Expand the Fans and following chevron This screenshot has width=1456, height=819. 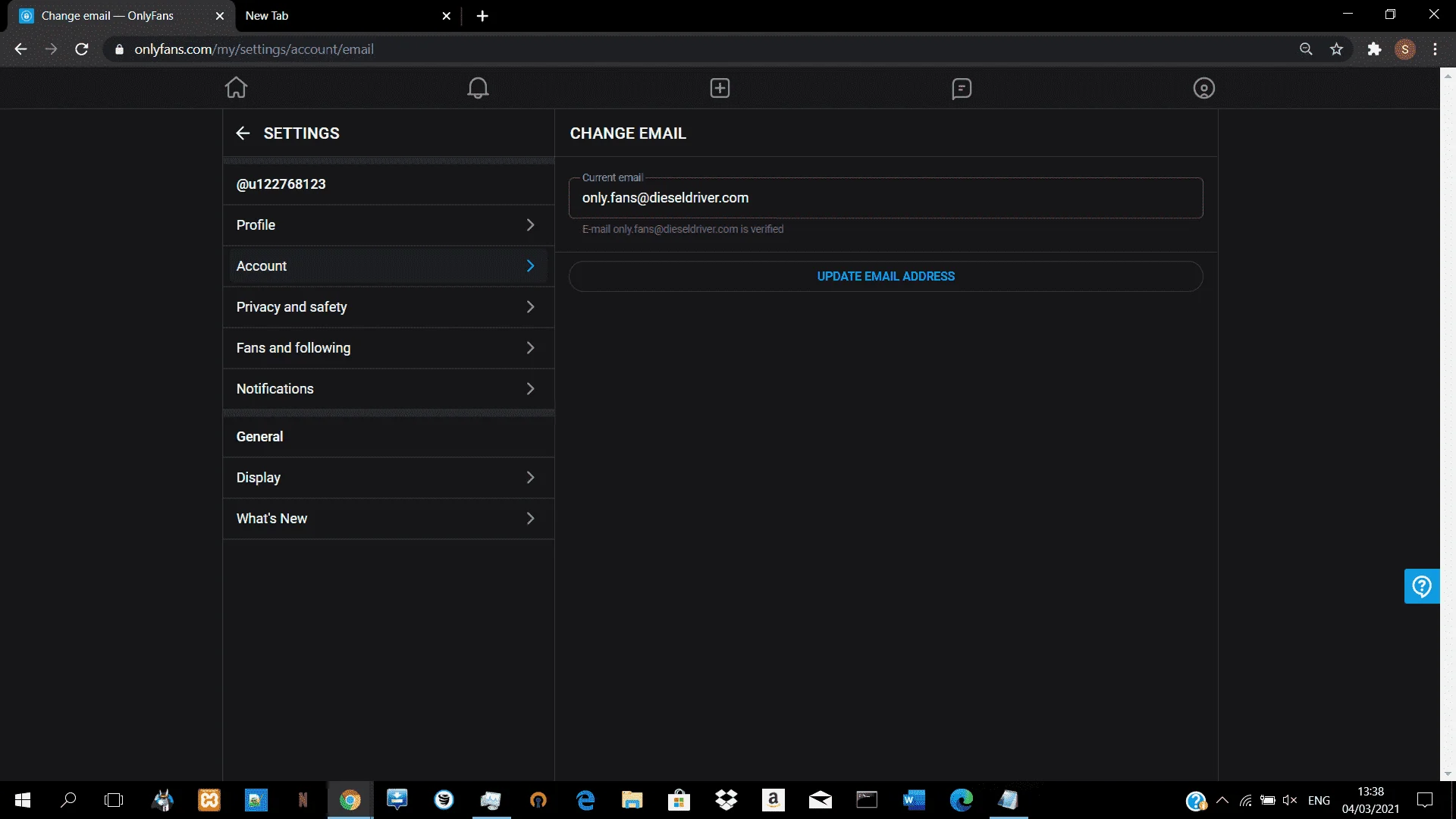[x=530, y=348]
